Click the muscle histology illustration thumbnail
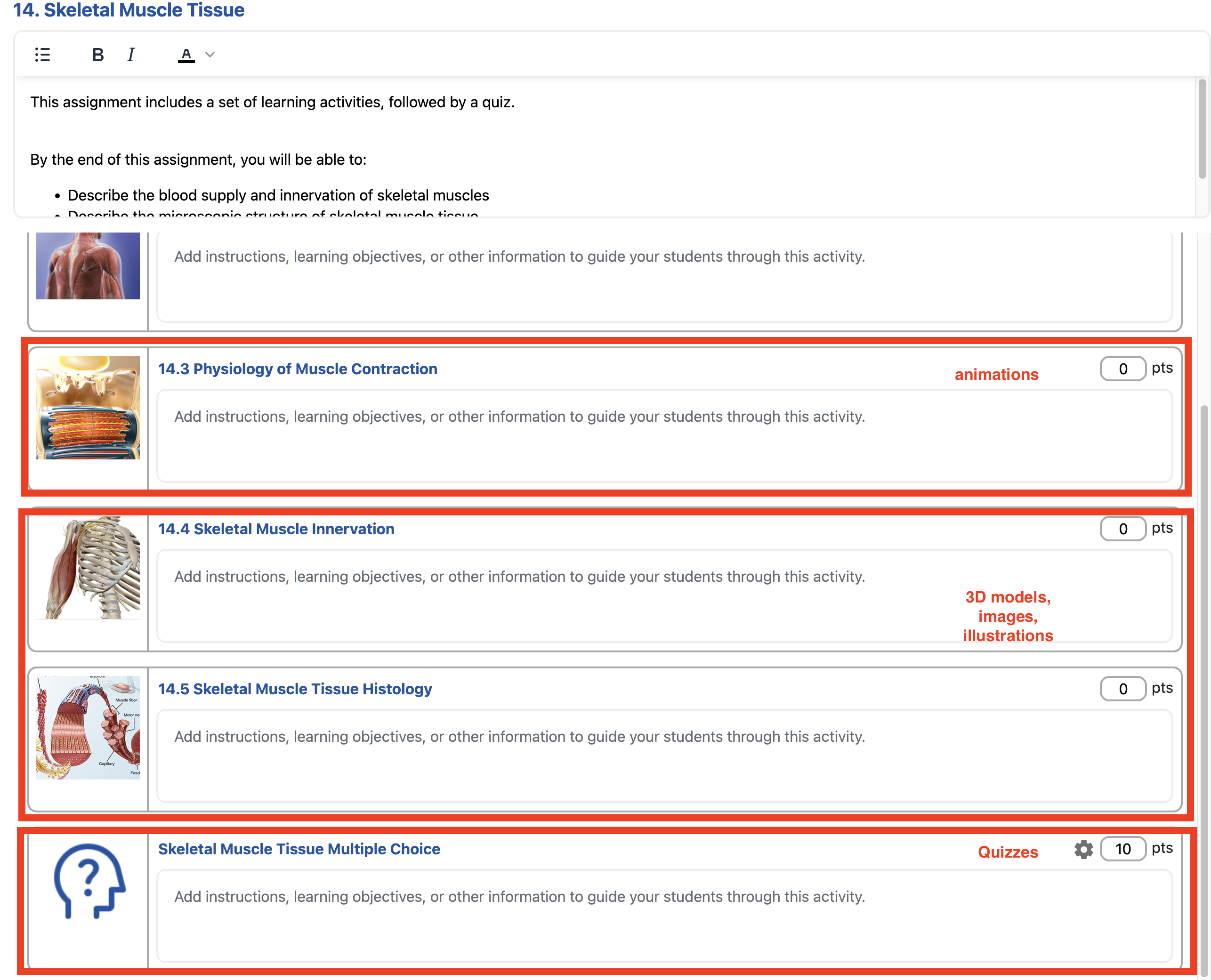Image resolution: width=1211 pixels, height=980 pixels. point(88,727)
